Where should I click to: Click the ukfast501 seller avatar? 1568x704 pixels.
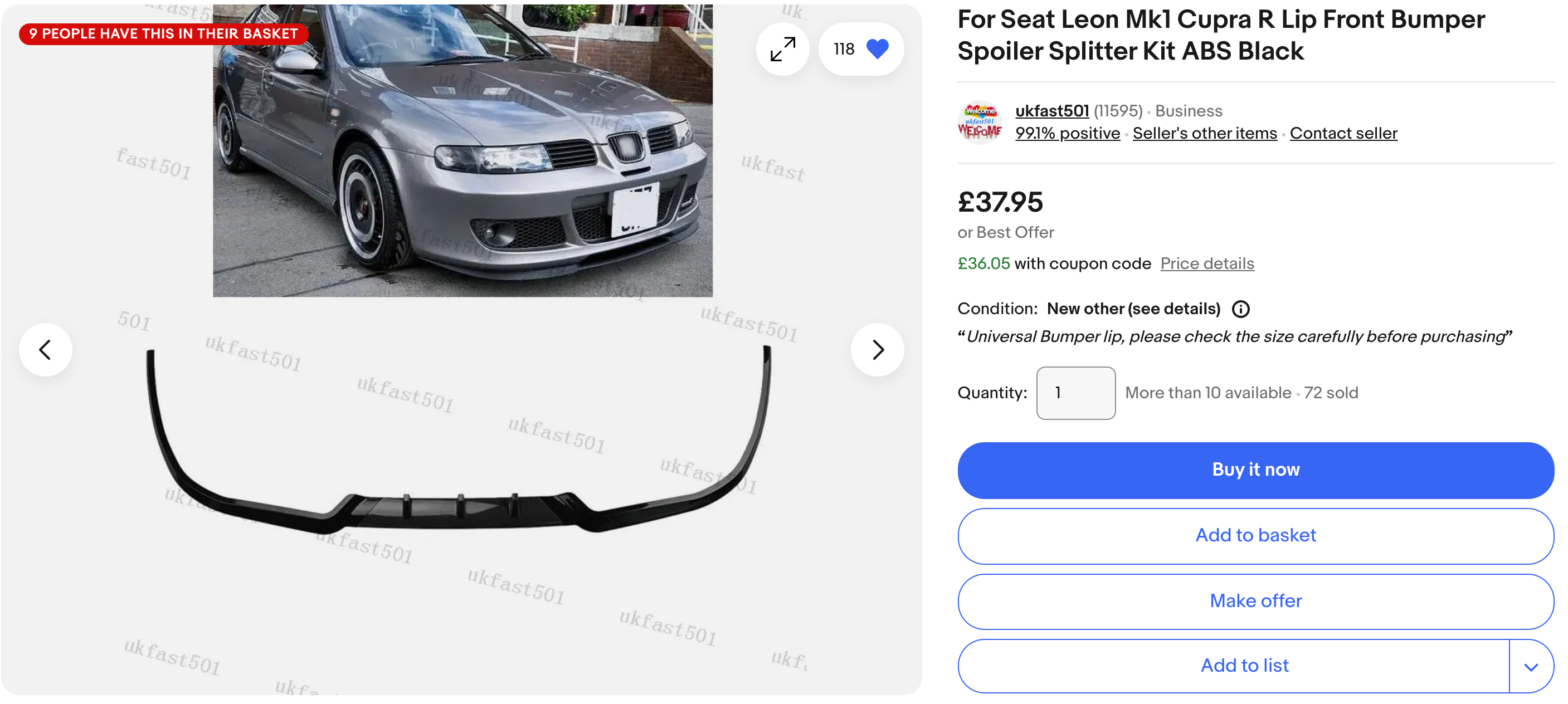point(979,123)
